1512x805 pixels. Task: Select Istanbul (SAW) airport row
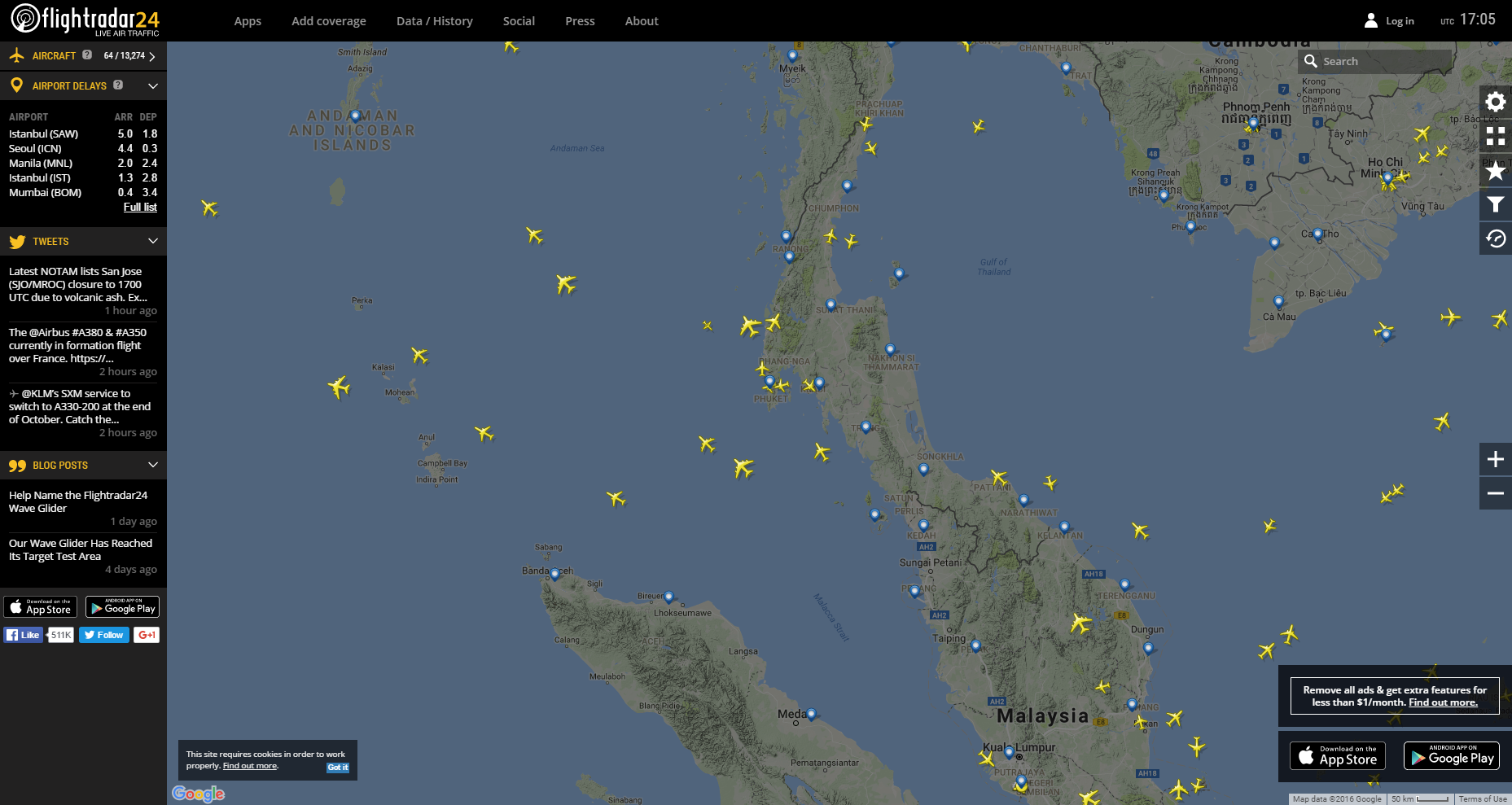pyautogui.click(x=83, y=133)
